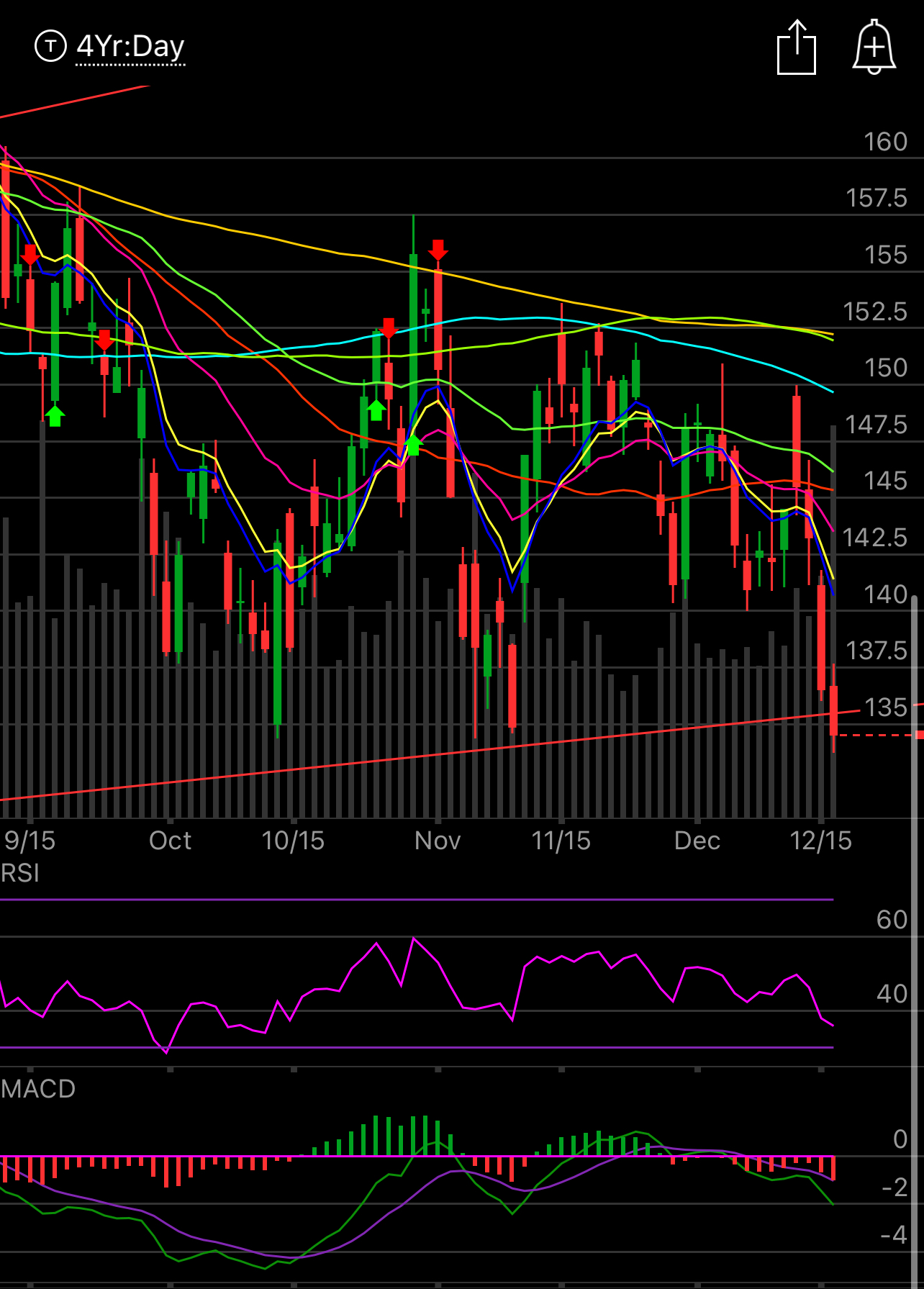Click the 9/15 date label

(30, 841)
